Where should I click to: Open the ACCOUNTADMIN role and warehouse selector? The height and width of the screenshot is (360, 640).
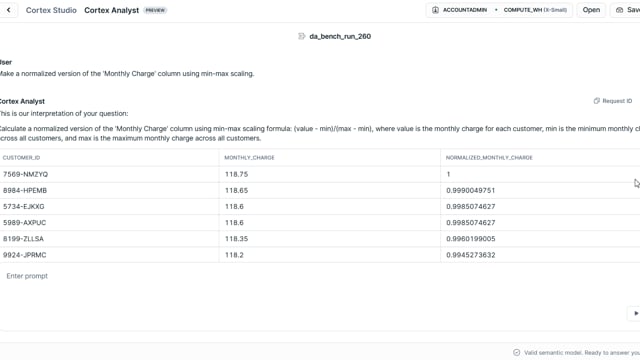[x=499, y=10]
